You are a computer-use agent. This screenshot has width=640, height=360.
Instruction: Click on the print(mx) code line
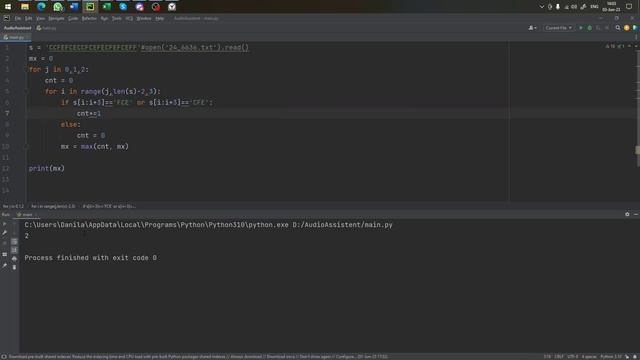tap(47, 168)
